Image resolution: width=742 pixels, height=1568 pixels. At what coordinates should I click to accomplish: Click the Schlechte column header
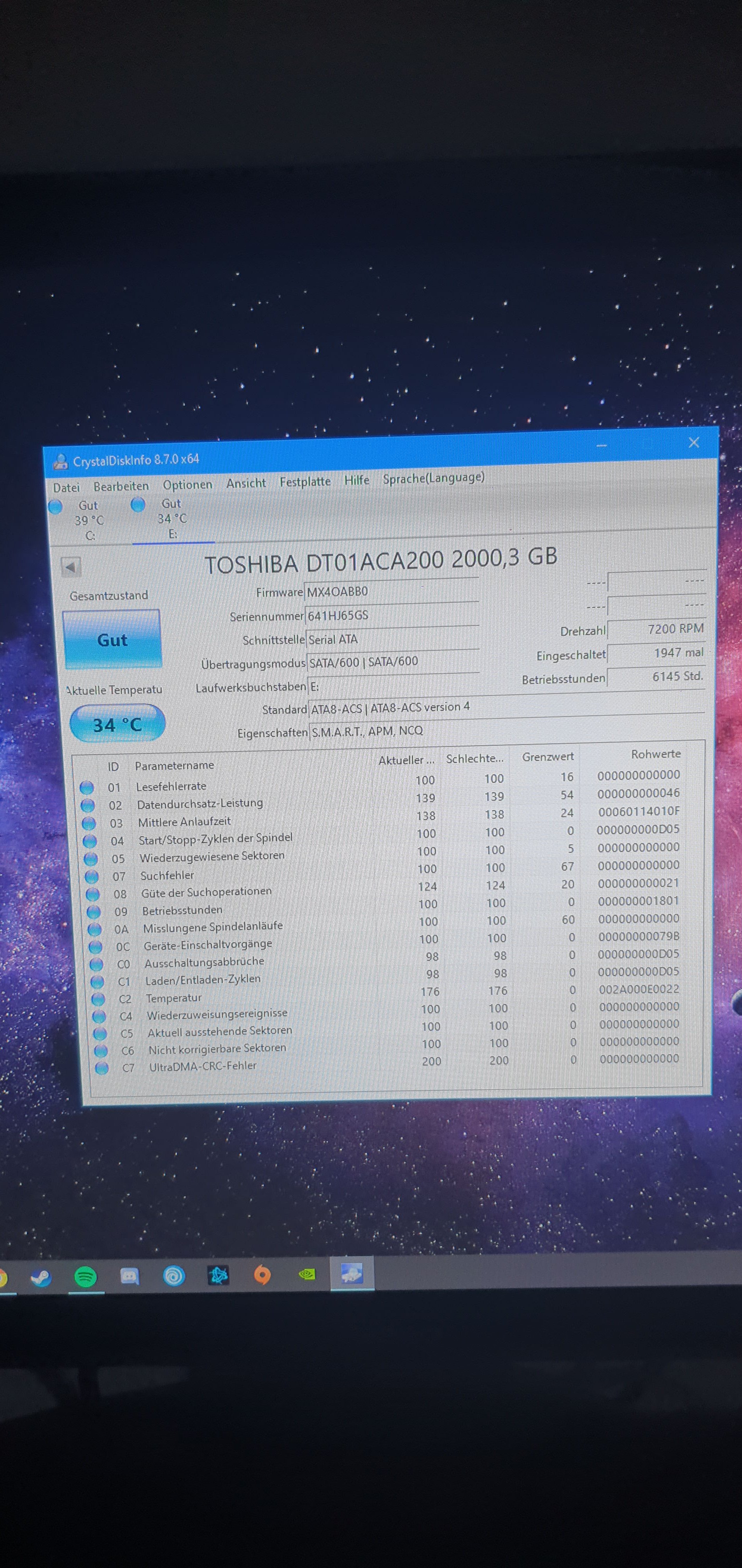tap(475, 758)
